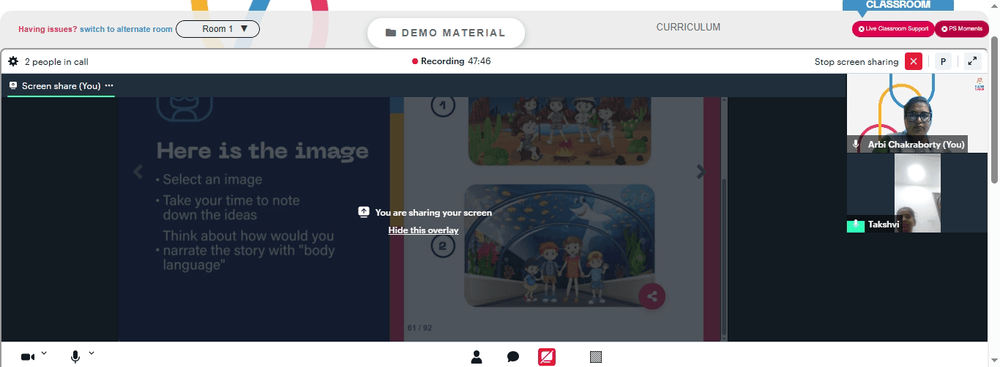Screen dimensions: 1000x367
Task: Go to previous slide with left arrow
Action: coord(137,172)
